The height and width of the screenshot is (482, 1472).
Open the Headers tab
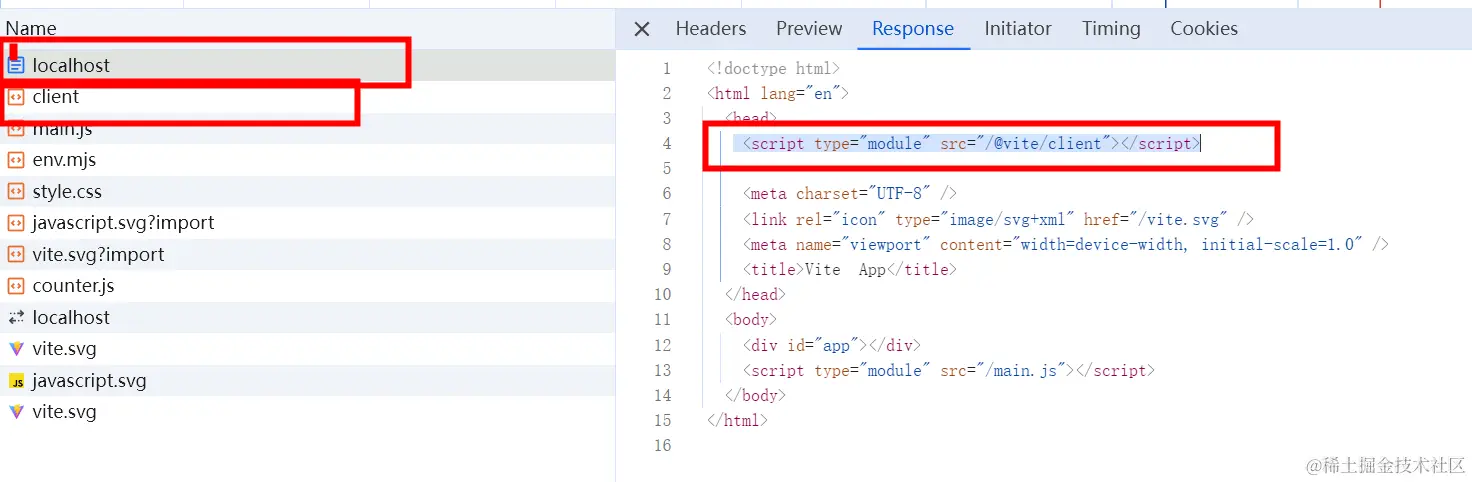coord(711,29)
